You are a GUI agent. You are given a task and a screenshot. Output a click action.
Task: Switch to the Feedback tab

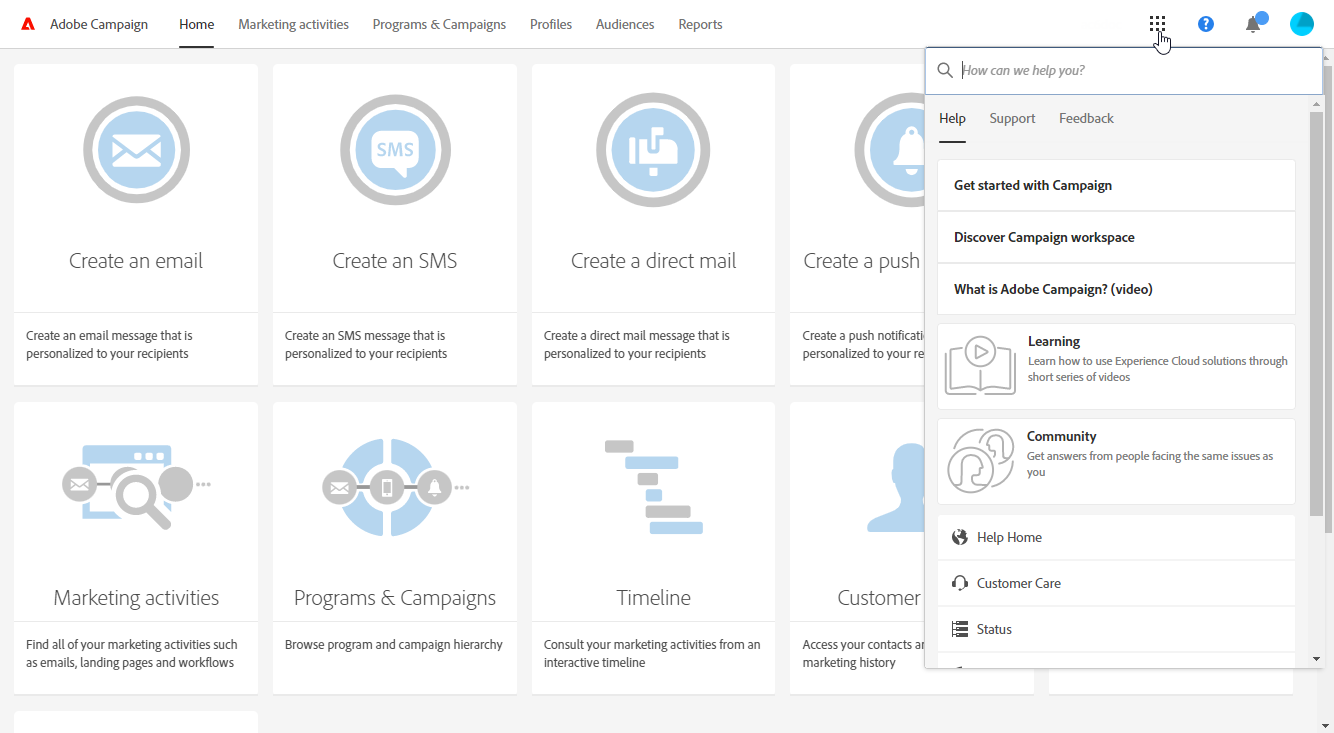(1086, 118)
